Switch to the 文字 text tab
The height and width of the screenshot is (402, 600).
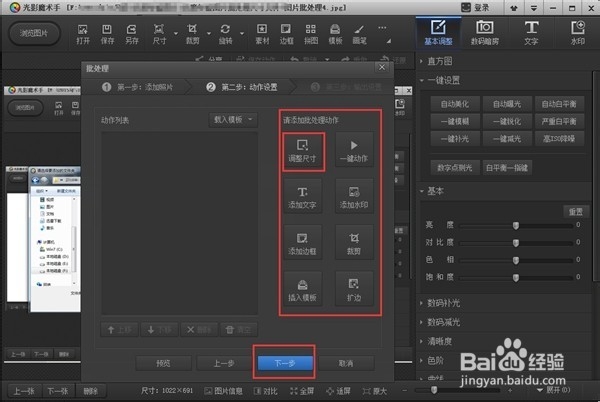531,33
